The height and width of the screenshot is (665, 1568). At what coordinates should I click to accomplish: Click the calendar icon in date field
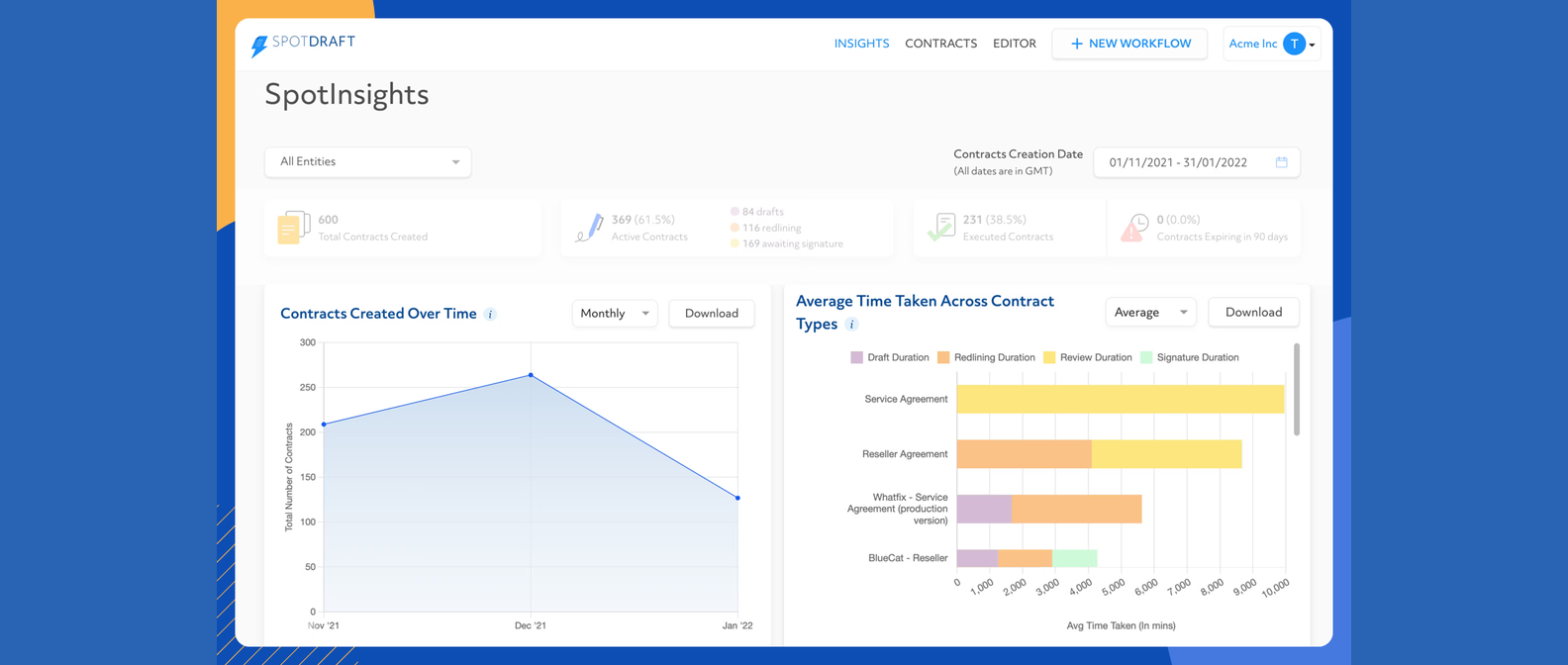pyautogui.click(x=1282, y=162)
